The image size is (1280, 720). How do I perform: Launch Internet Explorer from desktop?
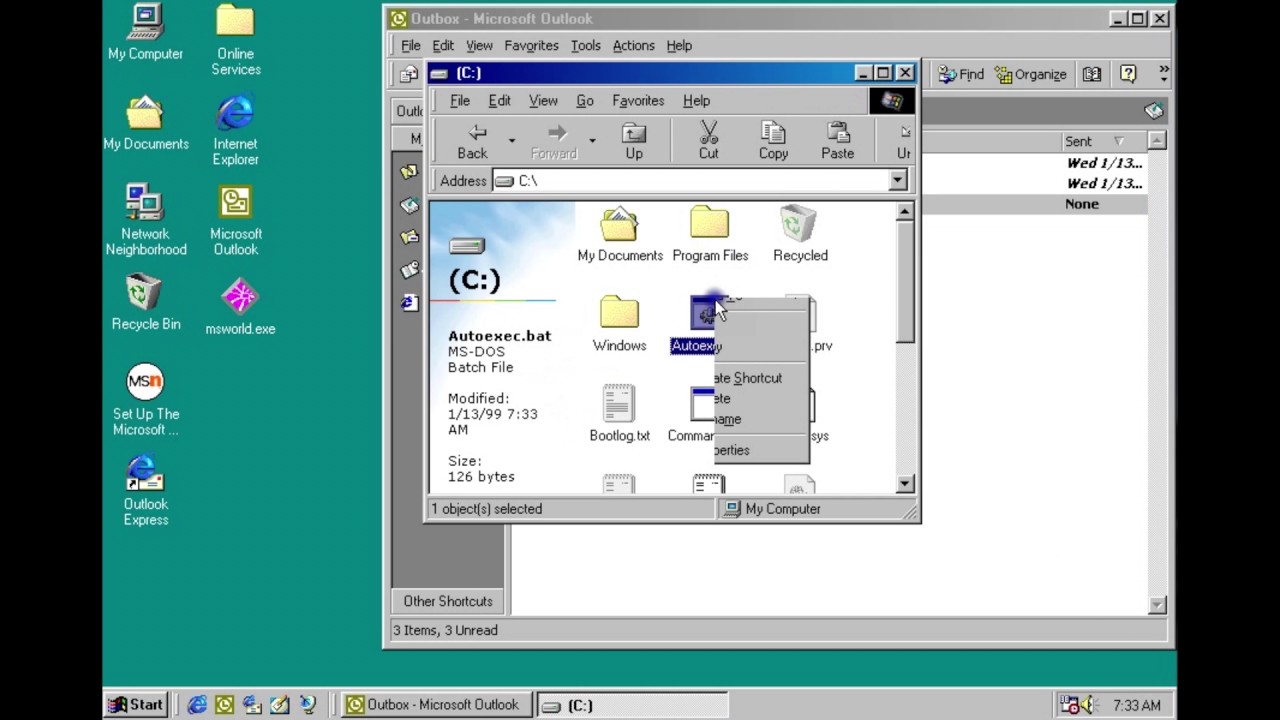pyautogui.click(x=235, y=130)
